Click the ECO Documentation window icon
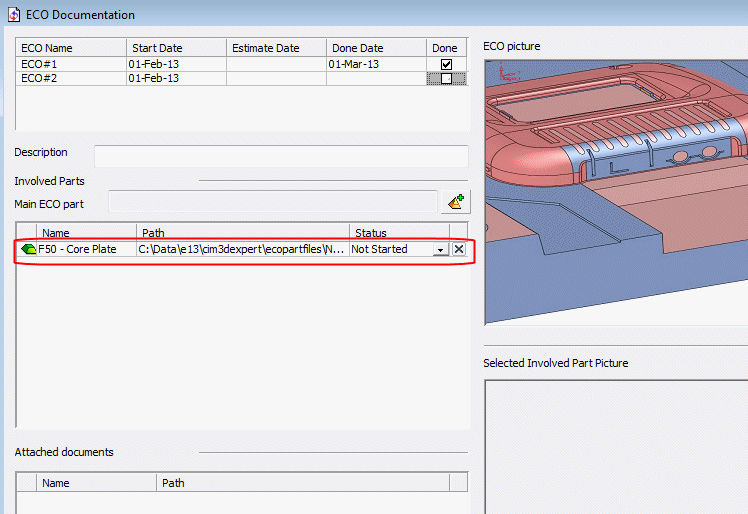 [14, 15]
